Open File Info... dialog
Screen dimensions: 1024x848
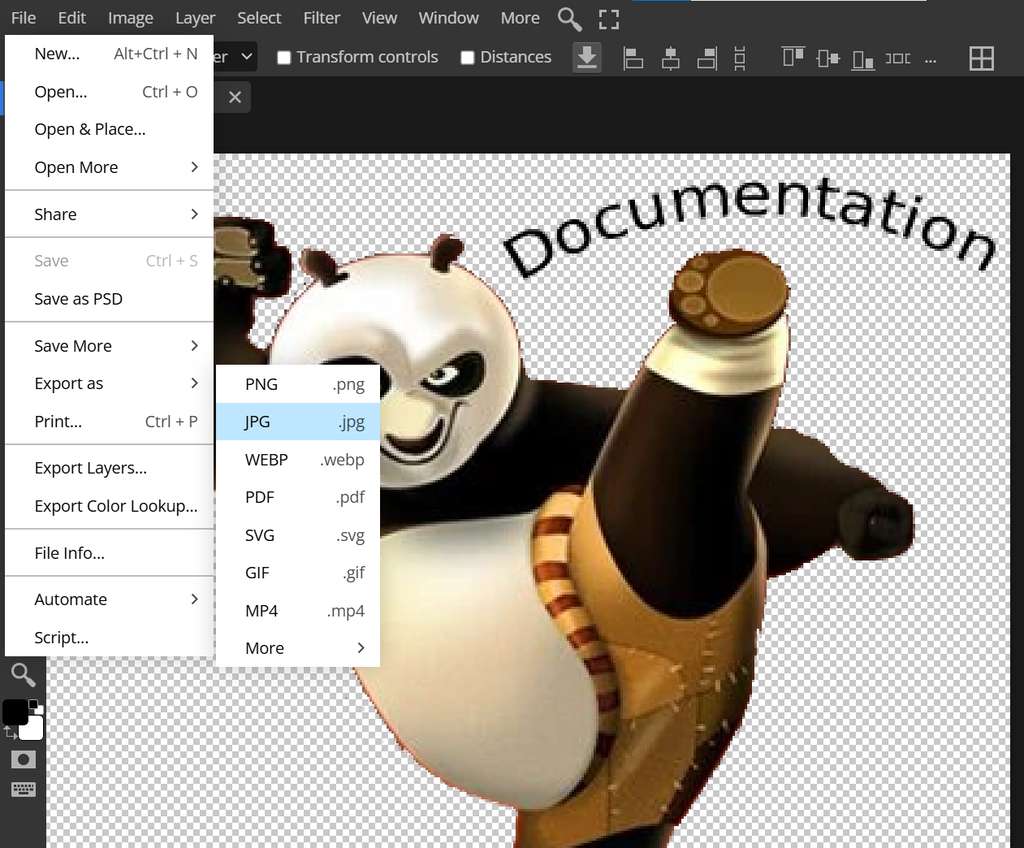coord(109,553)
